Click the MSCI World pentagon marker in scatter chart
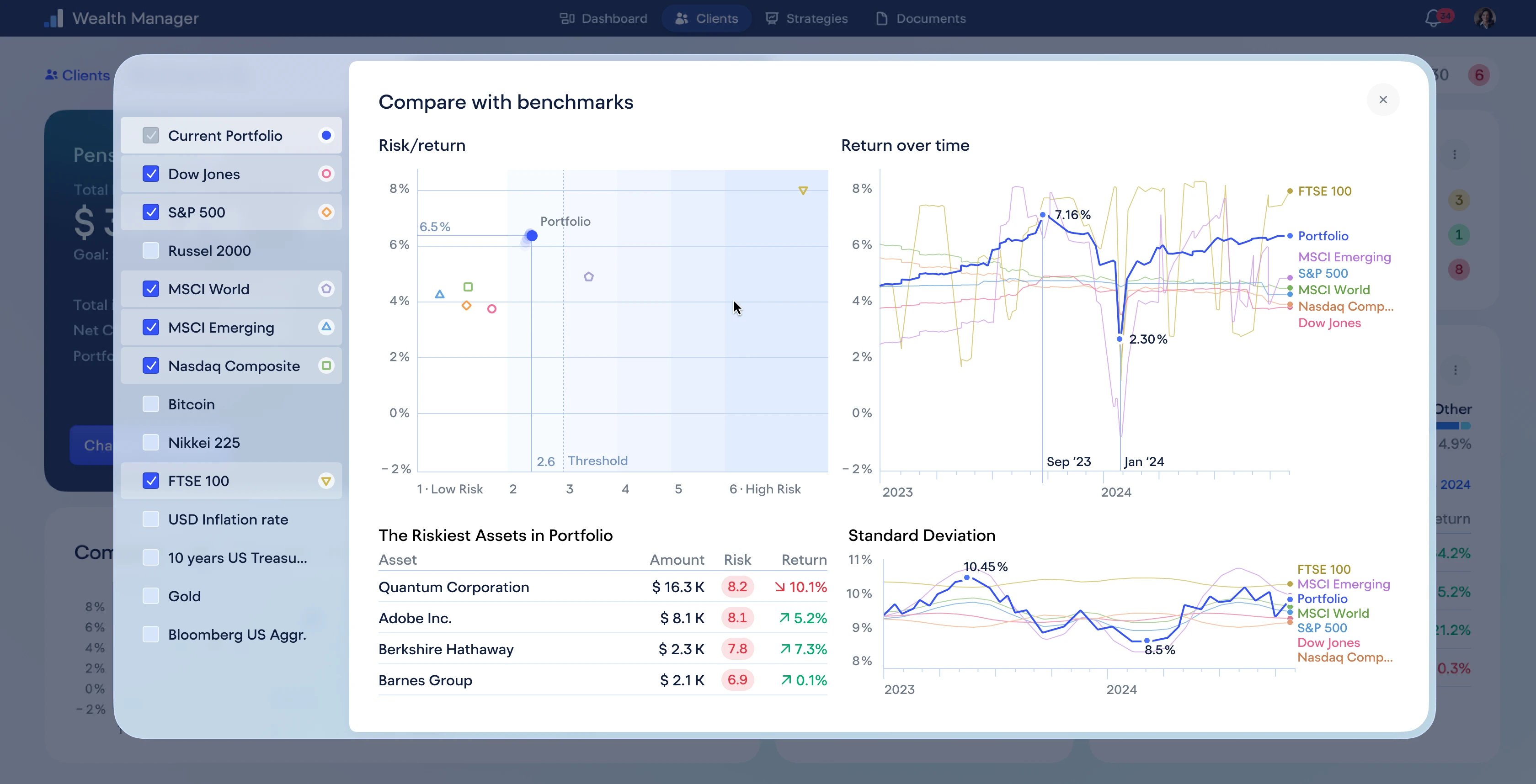 [588, 276]
